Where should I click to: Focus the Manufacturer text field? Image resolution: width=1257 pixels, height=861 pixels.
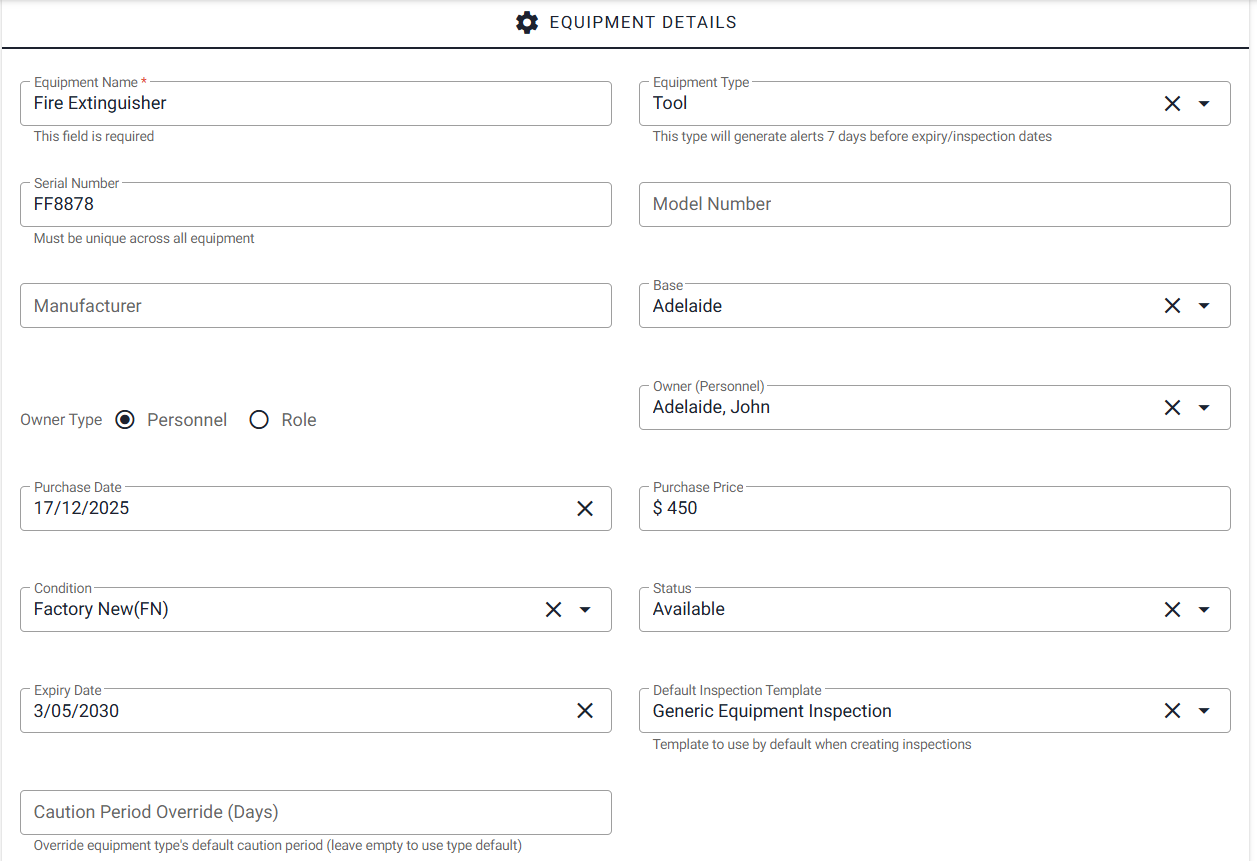[x=315, y=306]
